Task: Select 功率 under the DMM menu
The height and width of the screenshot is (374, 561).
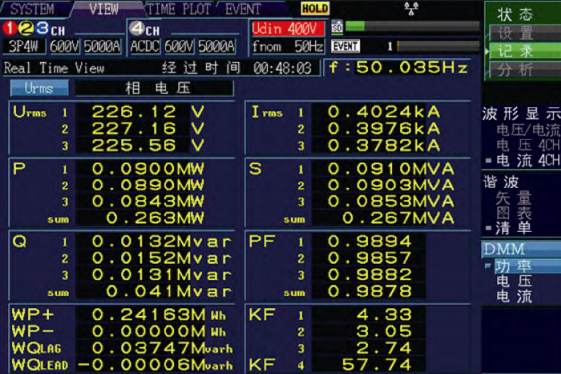Action: click(523, 266)
